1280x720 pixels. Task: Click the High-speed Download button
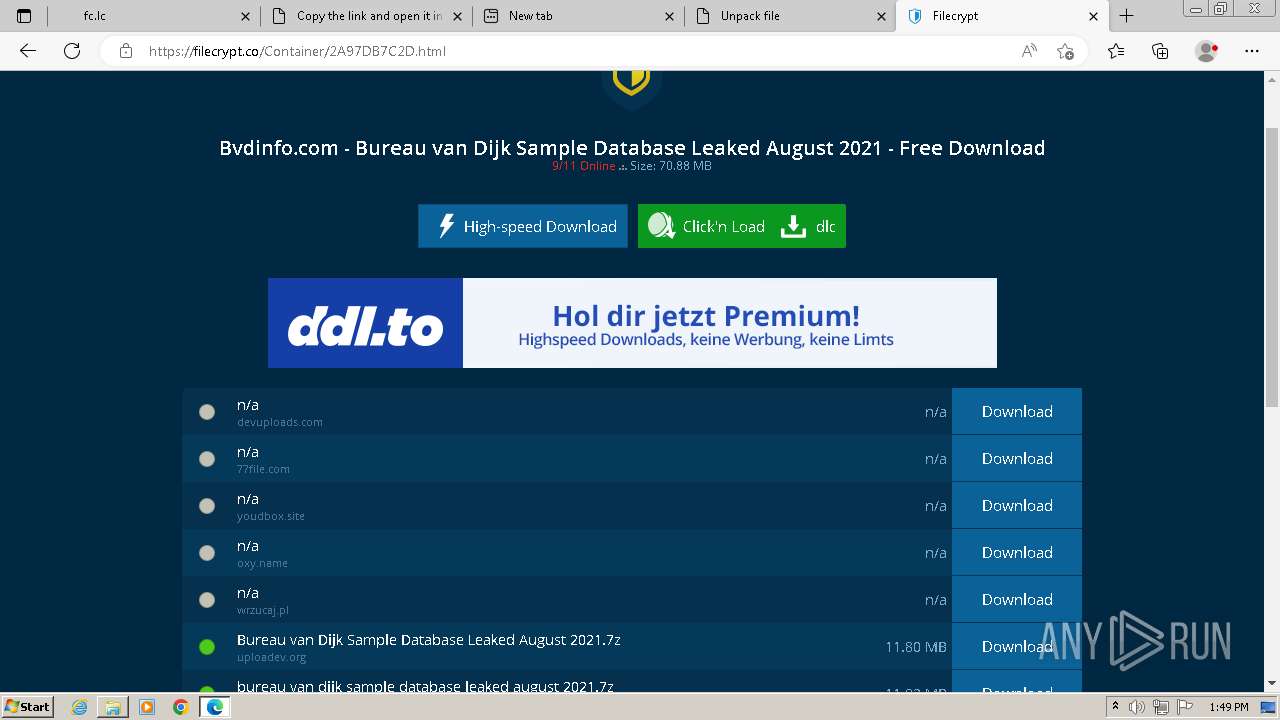523,226
